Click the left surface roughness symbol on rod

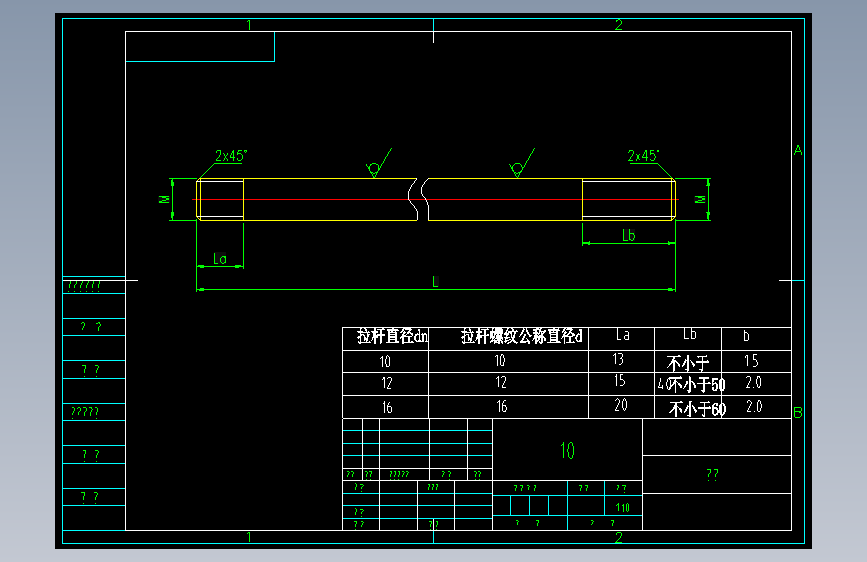378,163
